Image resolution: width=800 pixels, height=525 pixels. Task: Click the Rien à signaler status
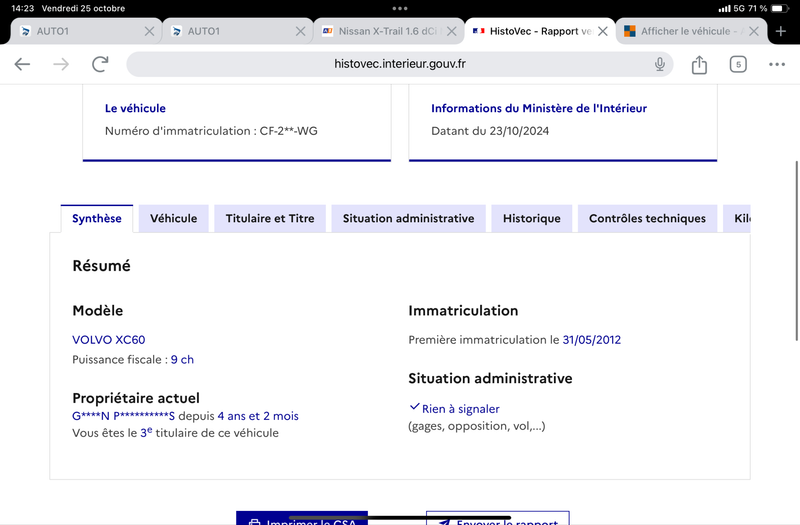(x=461, y=409)
